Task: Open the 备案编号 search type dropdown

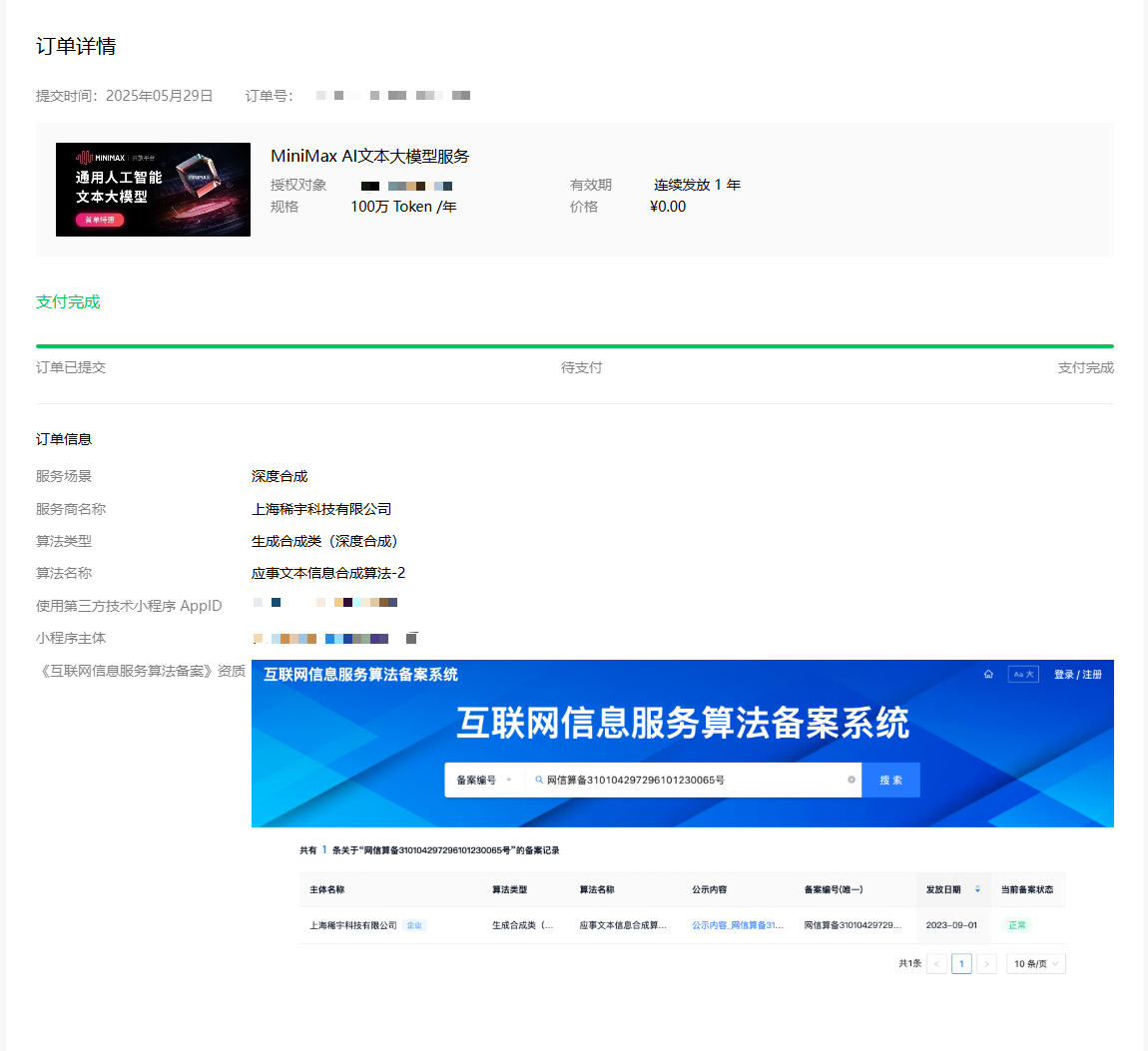Action: click(x=483, y=780)
